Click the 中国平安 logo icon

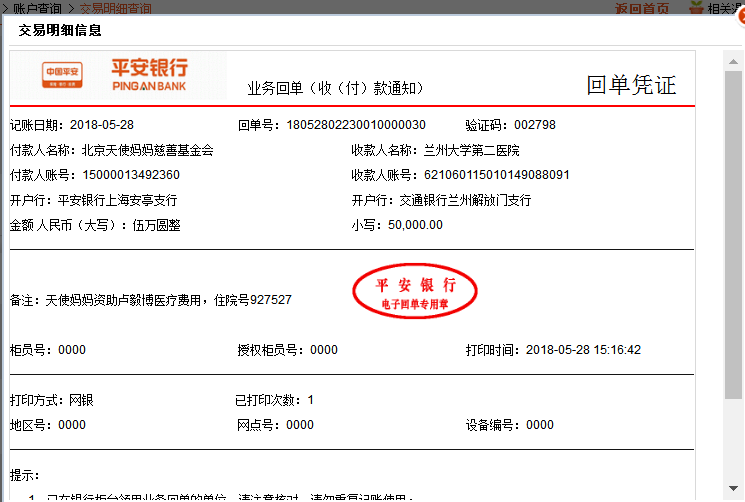(x=62, y=75)
